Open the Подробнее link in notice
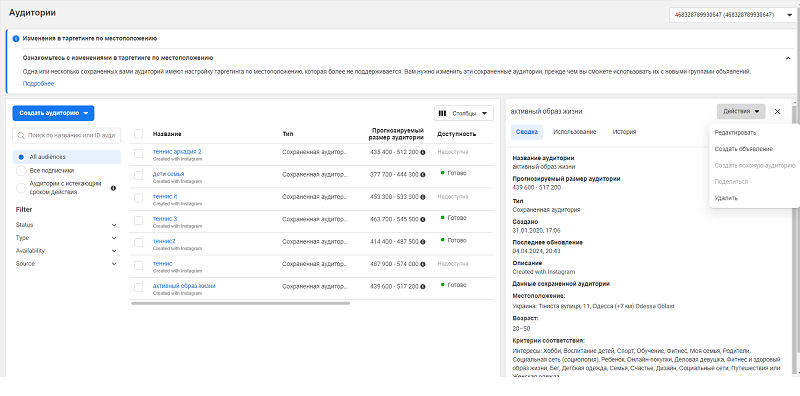Image resolution: width=800 pixels, height=396 pixels. point(38,84)
